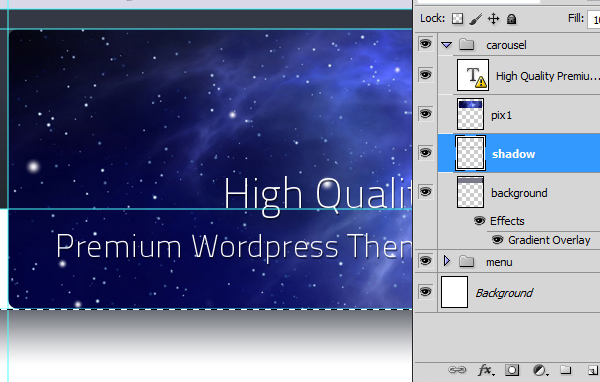Viewport: 600px width, 382px height.
Task: Select the menu group name
Action: (x=499, y=262)
